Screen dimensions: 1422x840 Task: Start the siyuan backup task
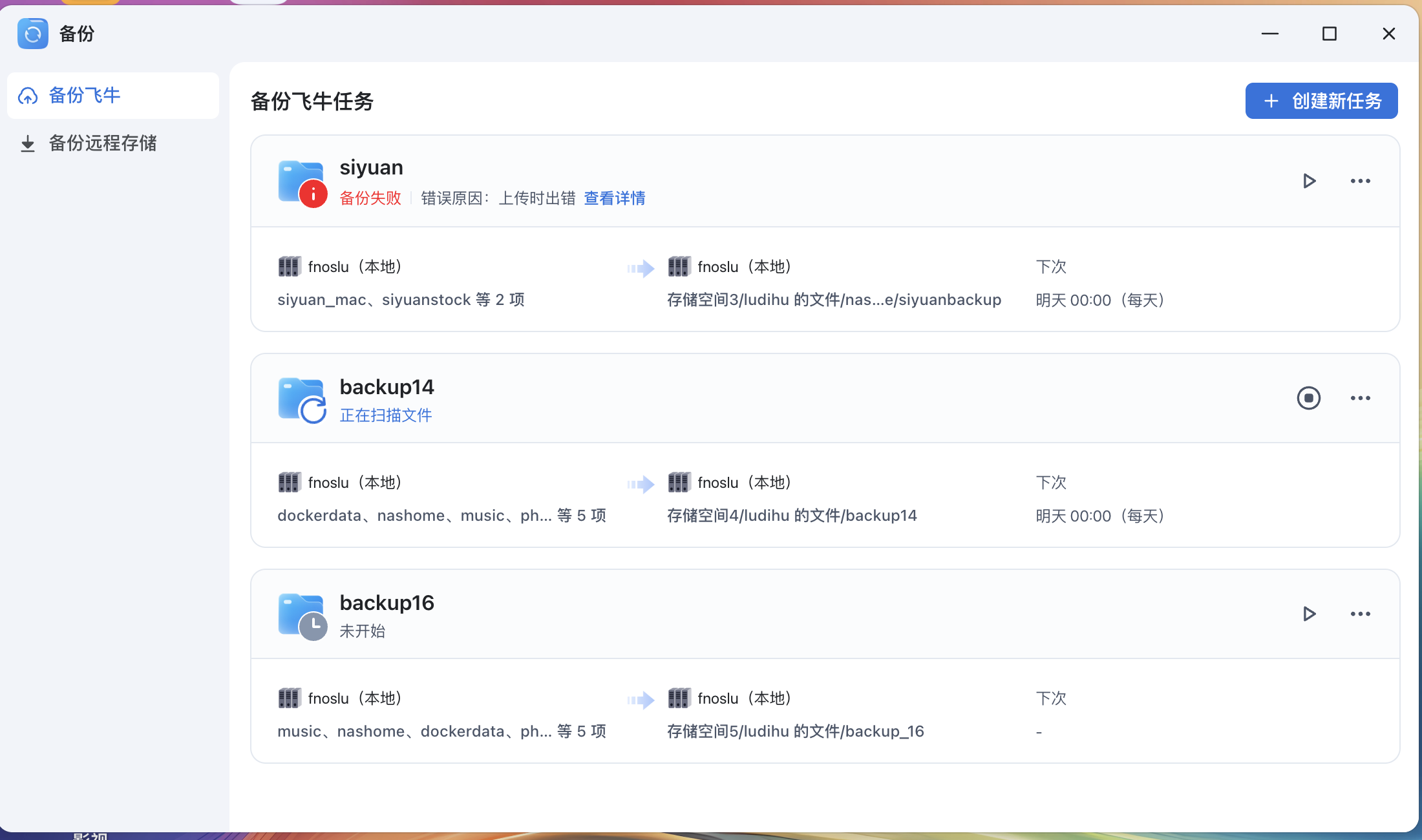(x=1309, y=181)
